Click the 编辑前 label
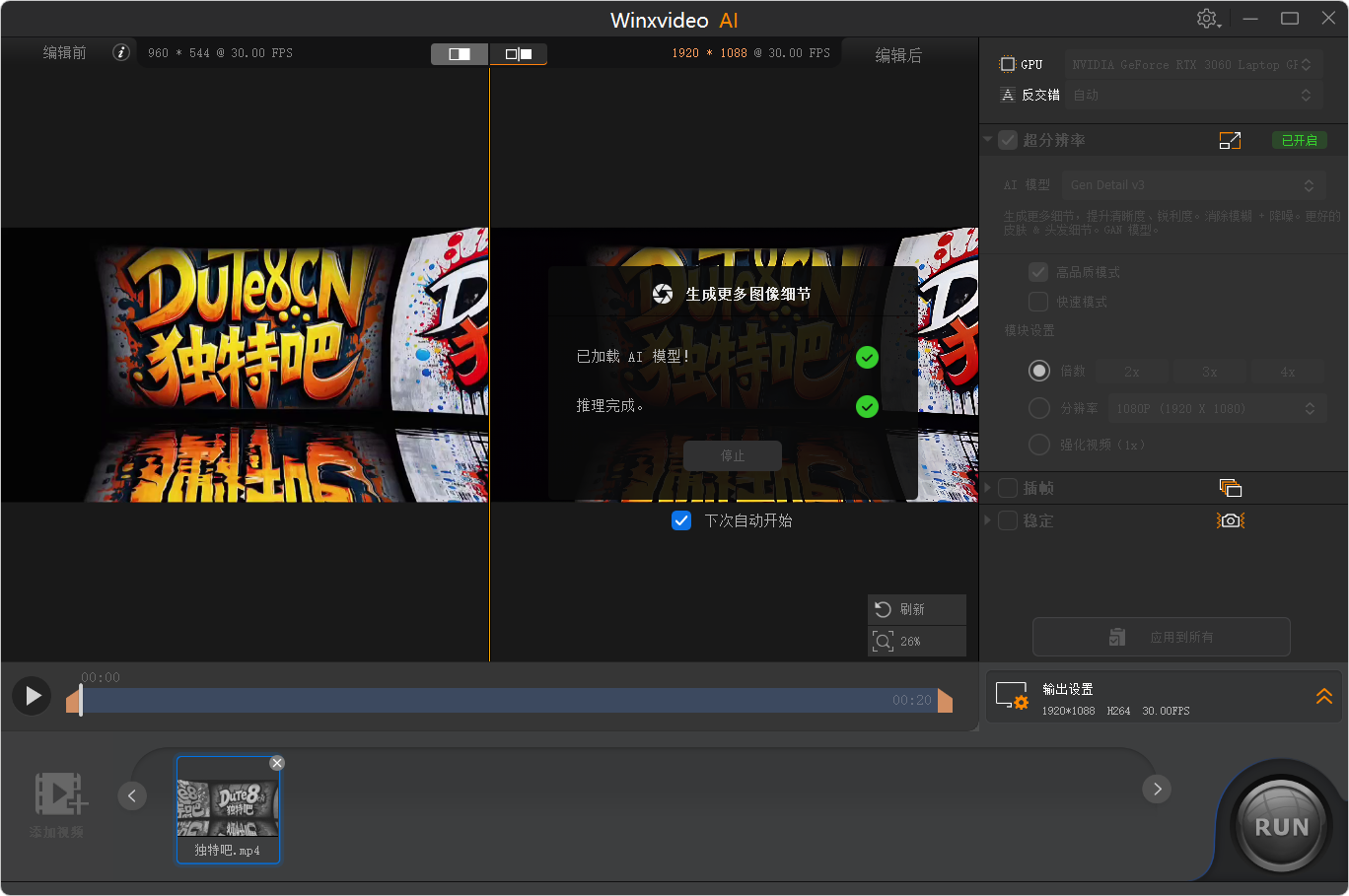The height and width of the screenshot is (896, 1349). 64,52
